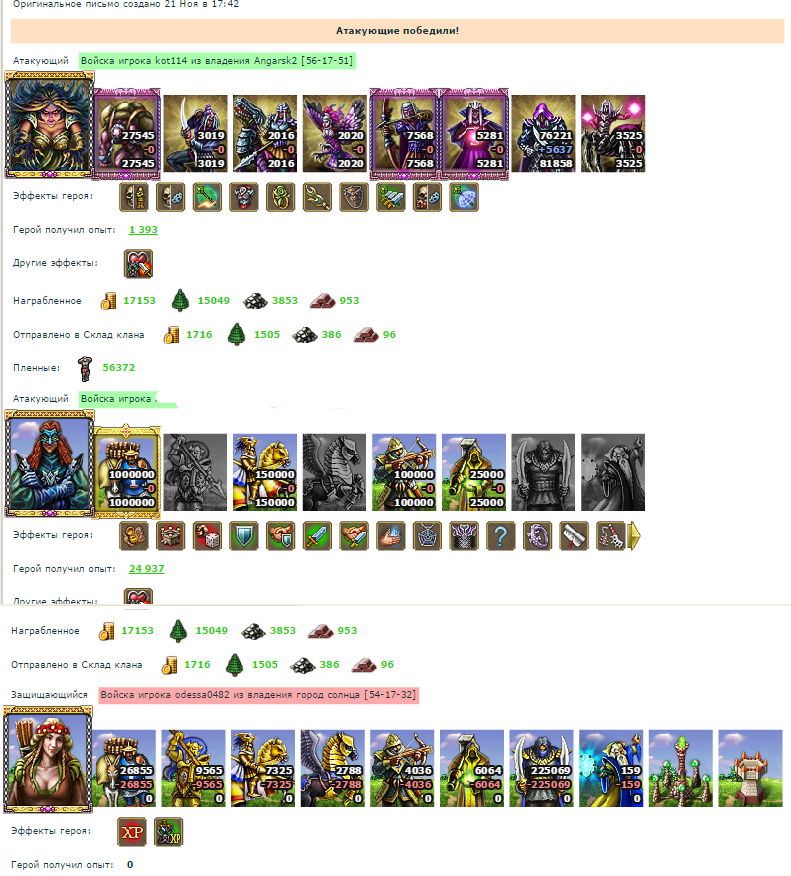Click the defender unit tile showing 225069
Image resolution: width=791 pixels, height=876 pixels.
click(x=541, y=768)
